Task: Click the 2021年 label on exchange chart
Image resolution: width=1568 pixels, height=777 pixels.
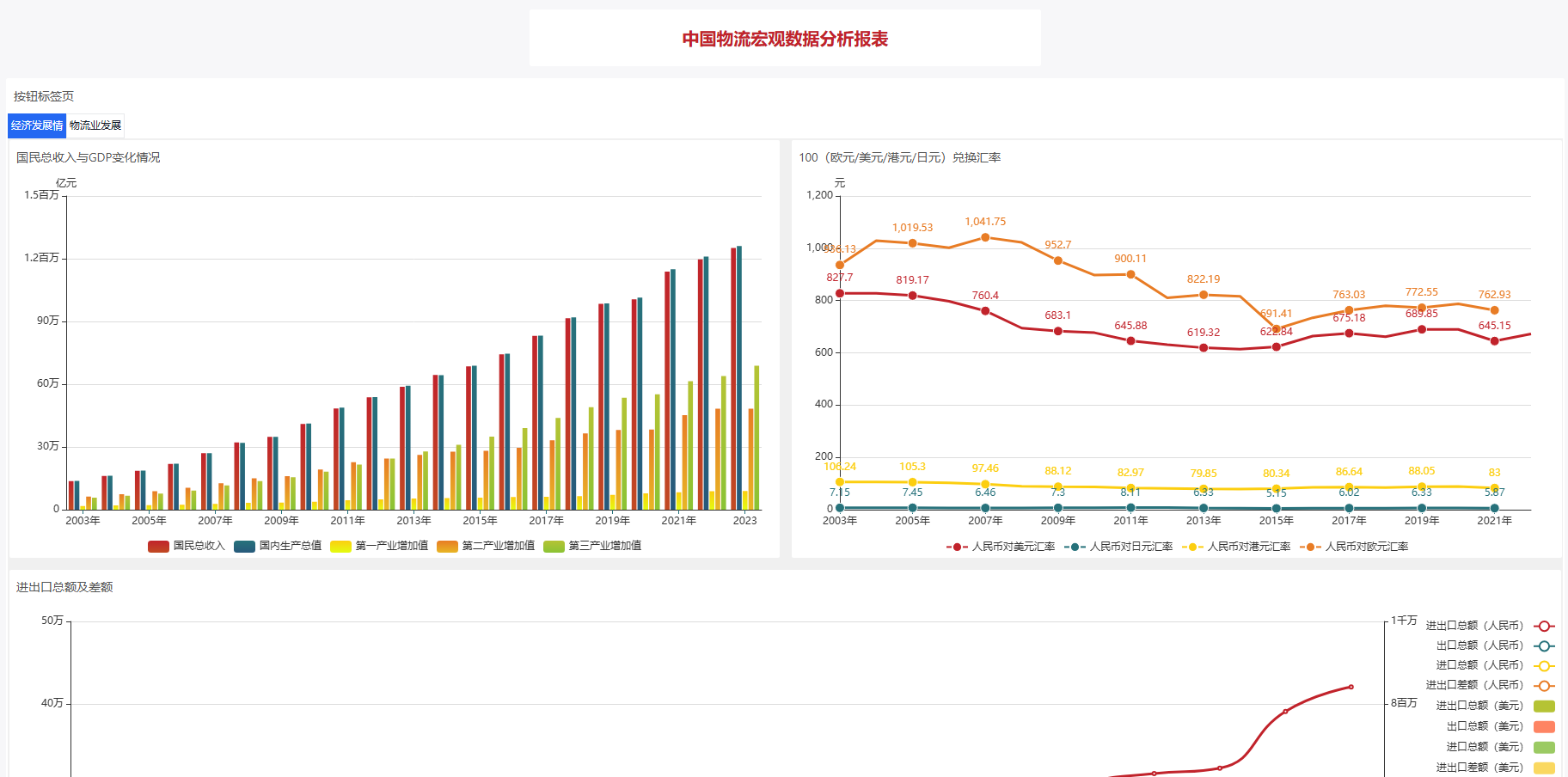Action: 1495,521
